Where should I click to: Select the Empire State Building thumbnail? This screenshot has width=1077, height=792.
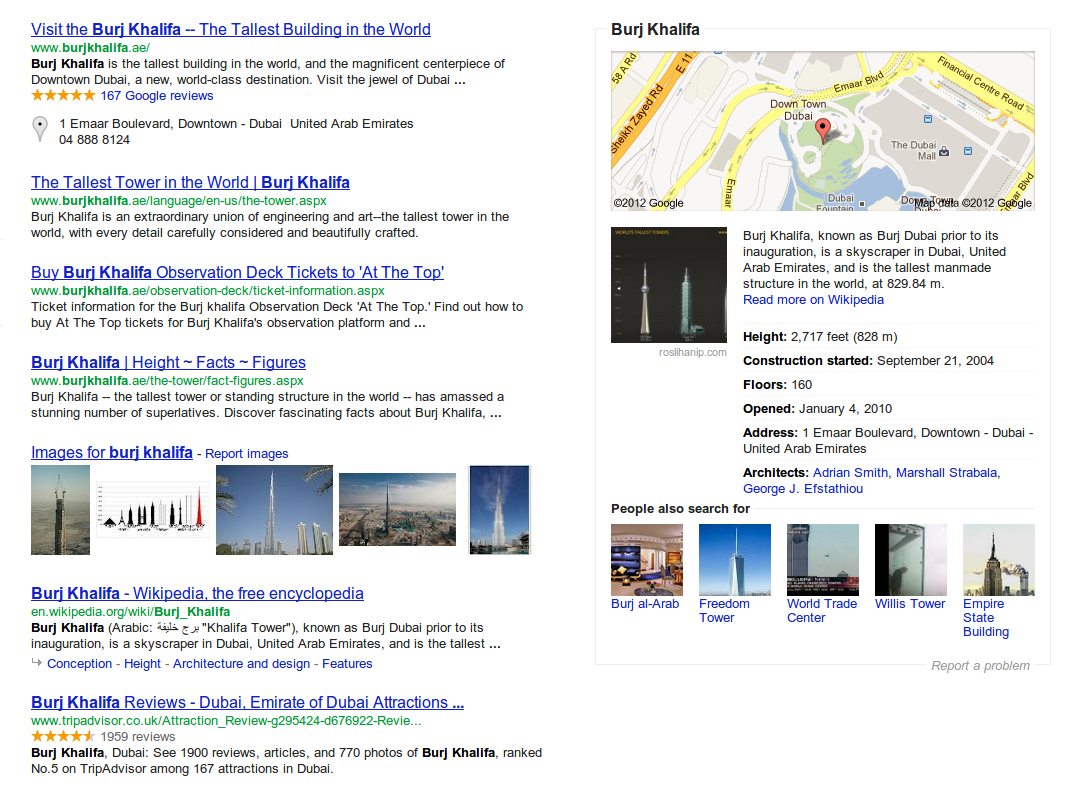(998, 560)
